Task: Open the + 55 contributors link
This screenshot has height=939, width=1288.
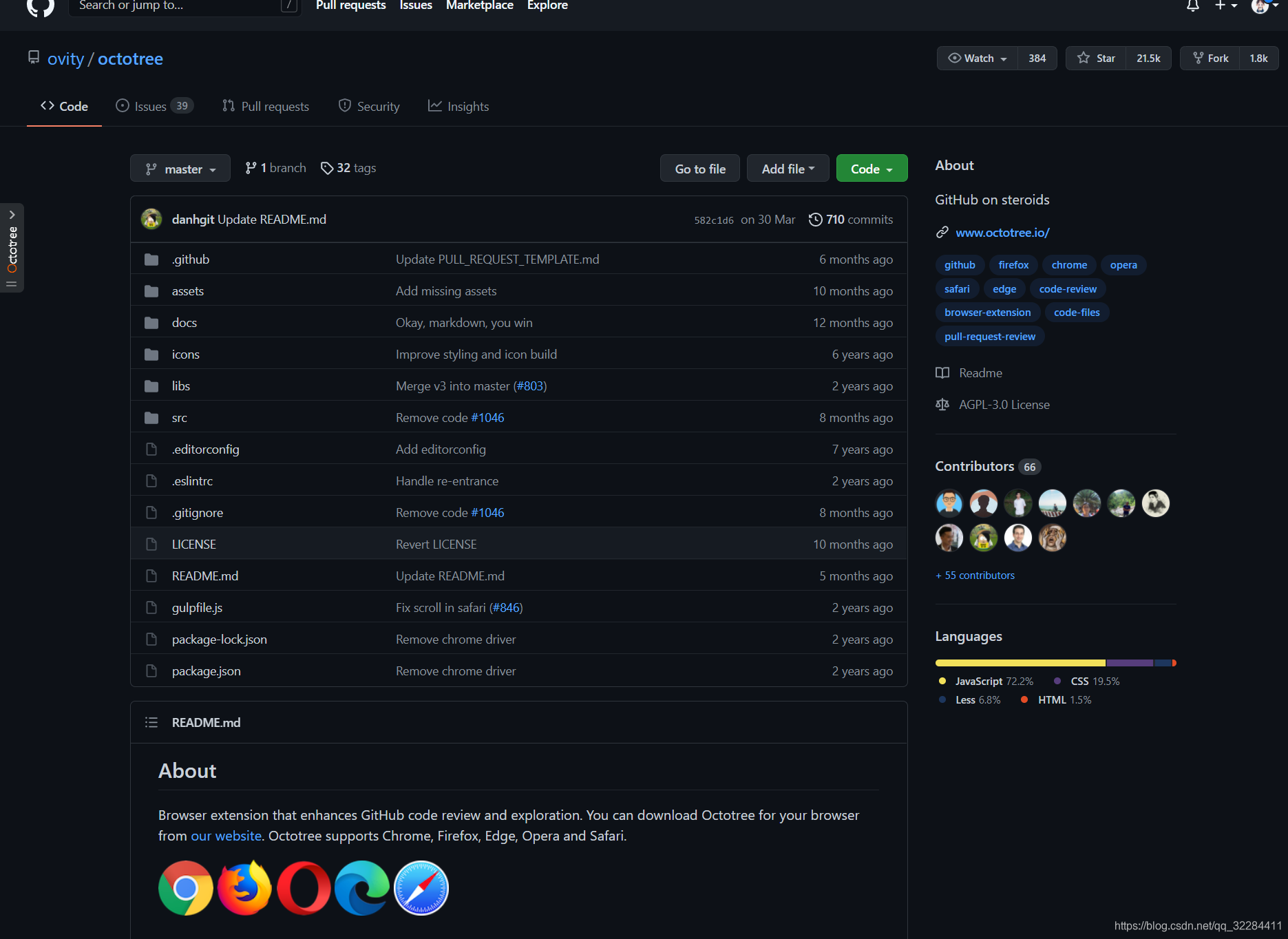Action: pyautogui.click(x=975, y=576)
